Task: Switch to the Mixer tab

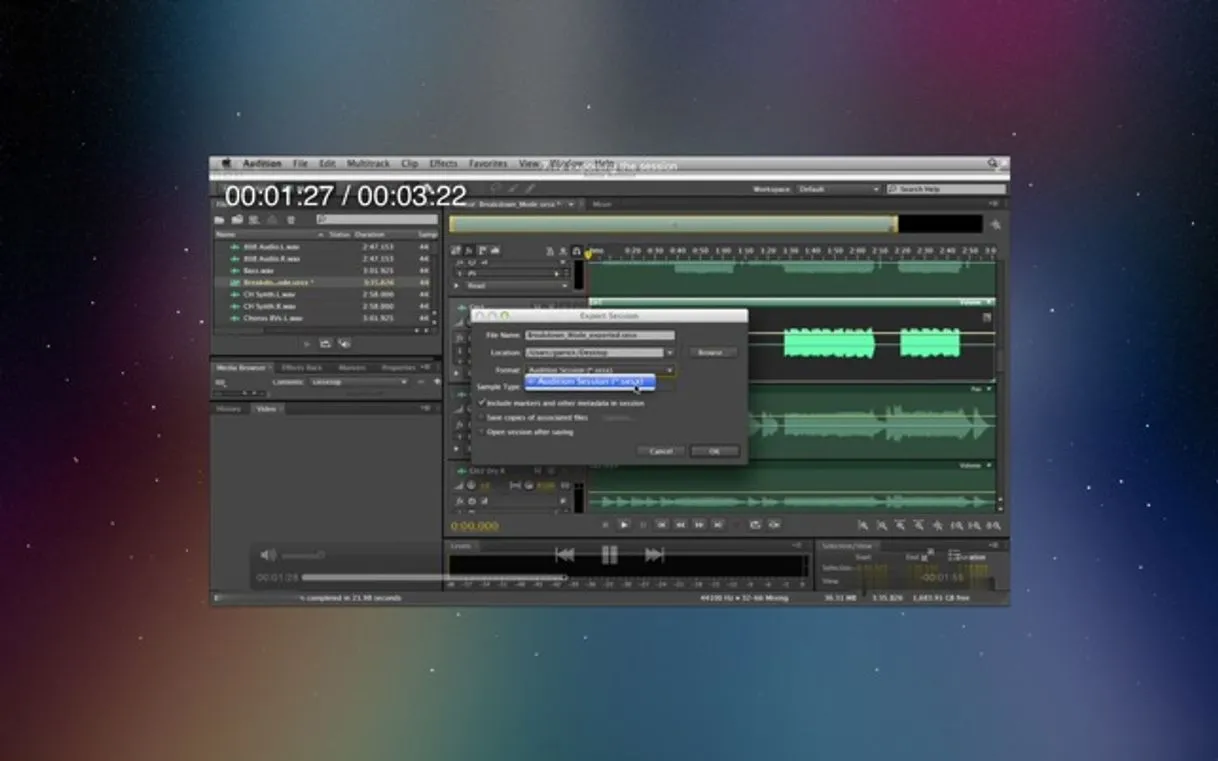Action: point(601,204)
